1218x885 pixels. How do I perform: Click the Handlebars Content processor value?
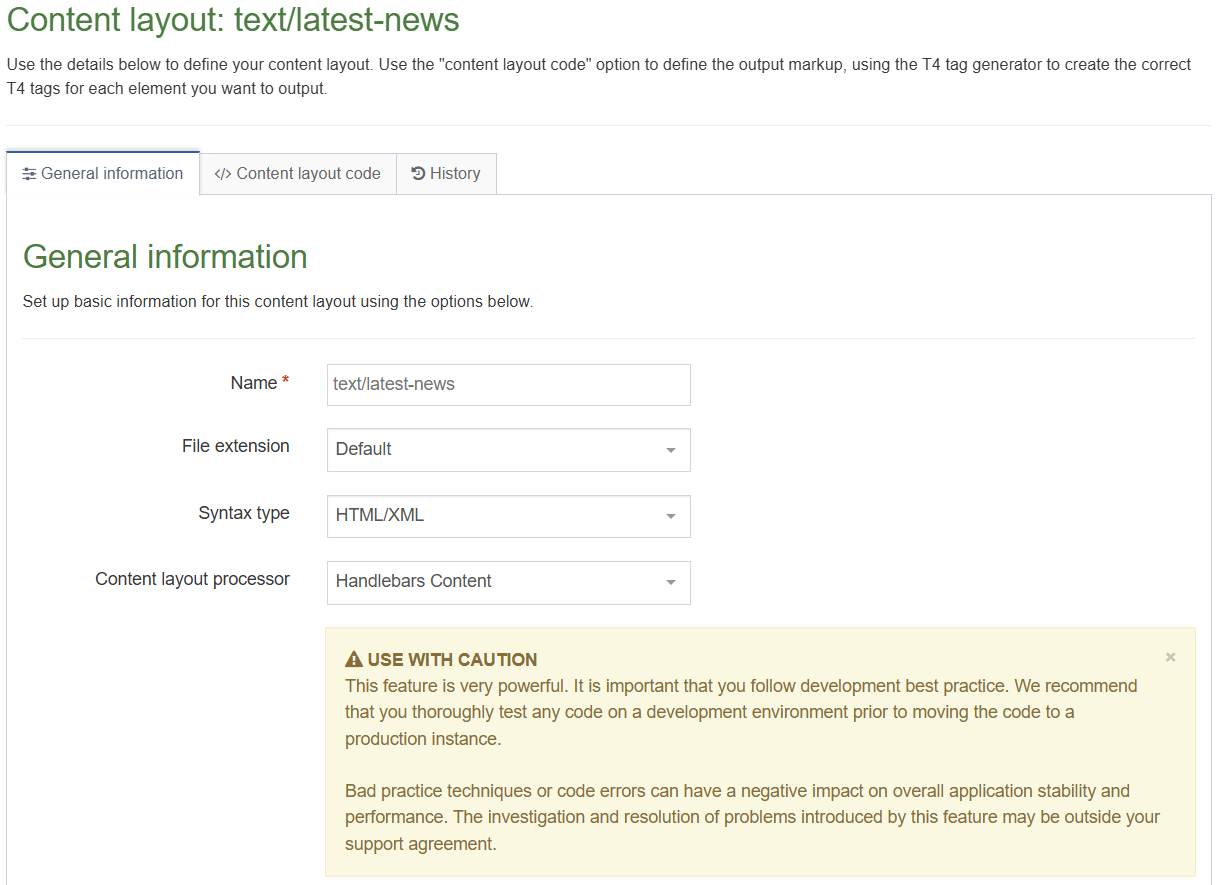(414, 581)
